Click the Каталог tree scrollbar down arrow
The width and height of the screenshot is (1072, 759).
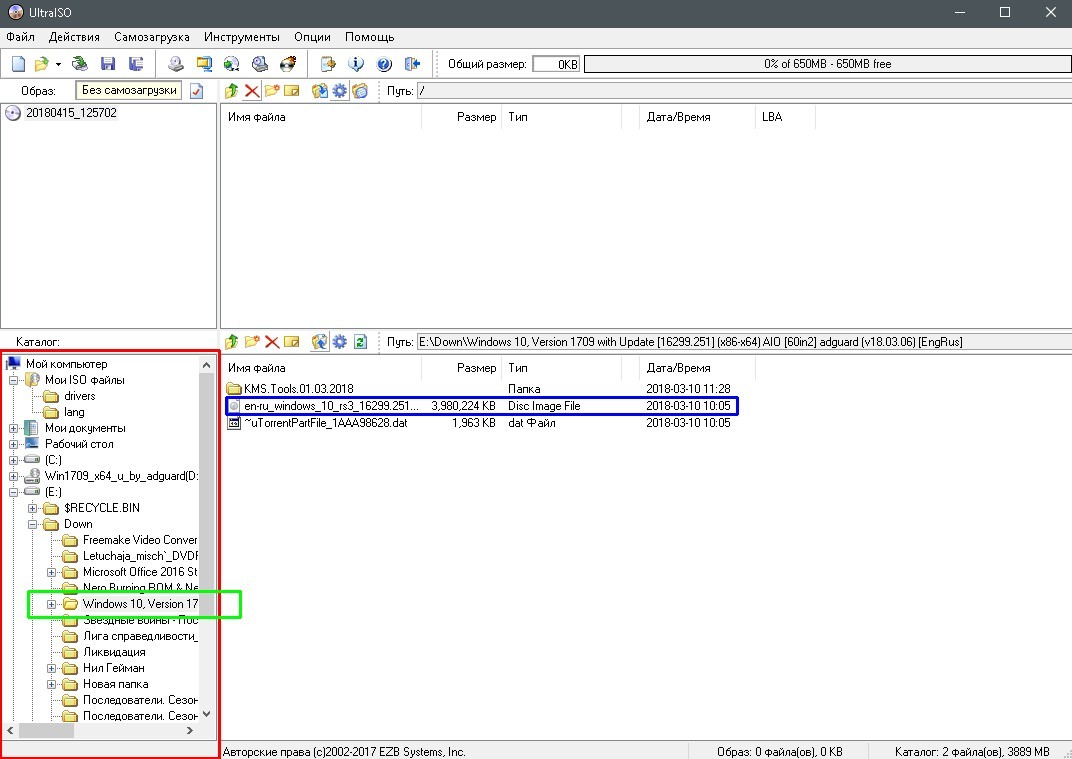click(206, 715)
